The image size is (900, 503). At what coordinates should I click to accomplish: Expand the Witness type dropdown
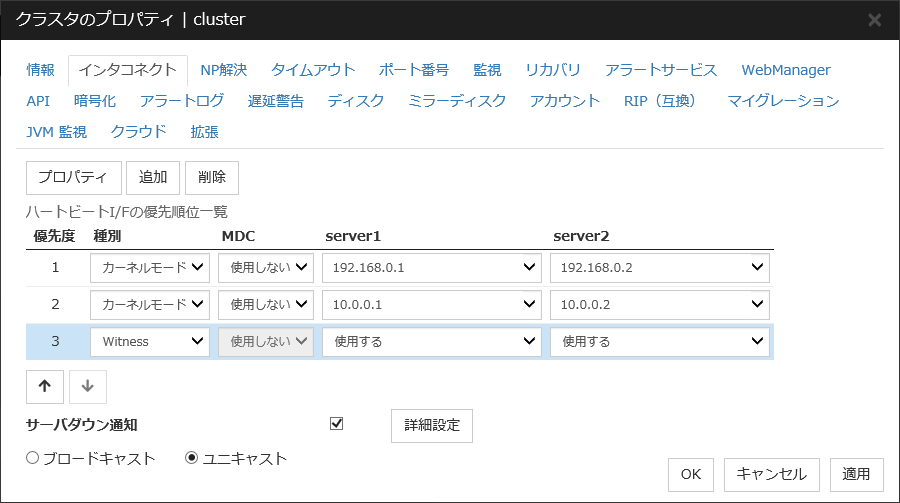(x=149, y=341)
